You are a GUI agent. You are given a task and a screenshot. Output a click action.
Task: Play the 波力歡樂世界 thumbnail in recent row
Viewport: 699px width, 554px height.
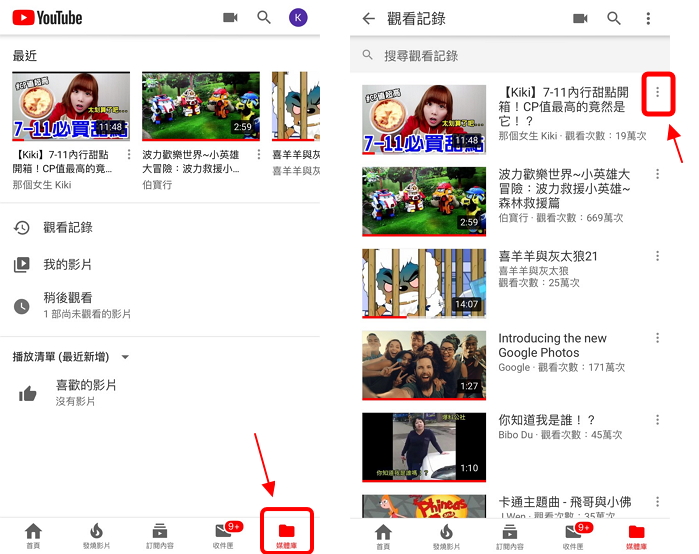click(201, 106)
